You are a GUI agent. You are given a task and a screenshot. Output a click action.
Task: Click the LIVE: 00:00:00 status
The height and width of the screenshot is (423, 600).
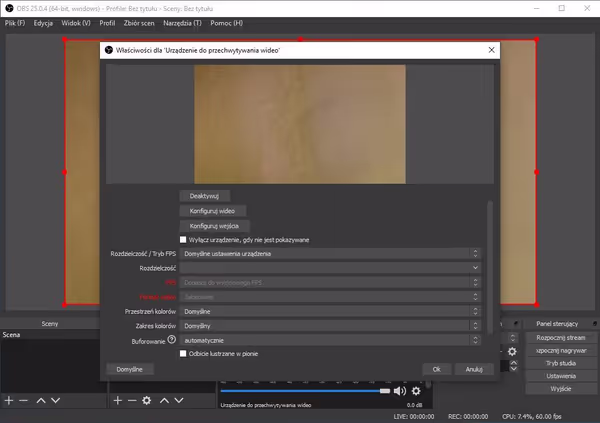pos(414,416)
